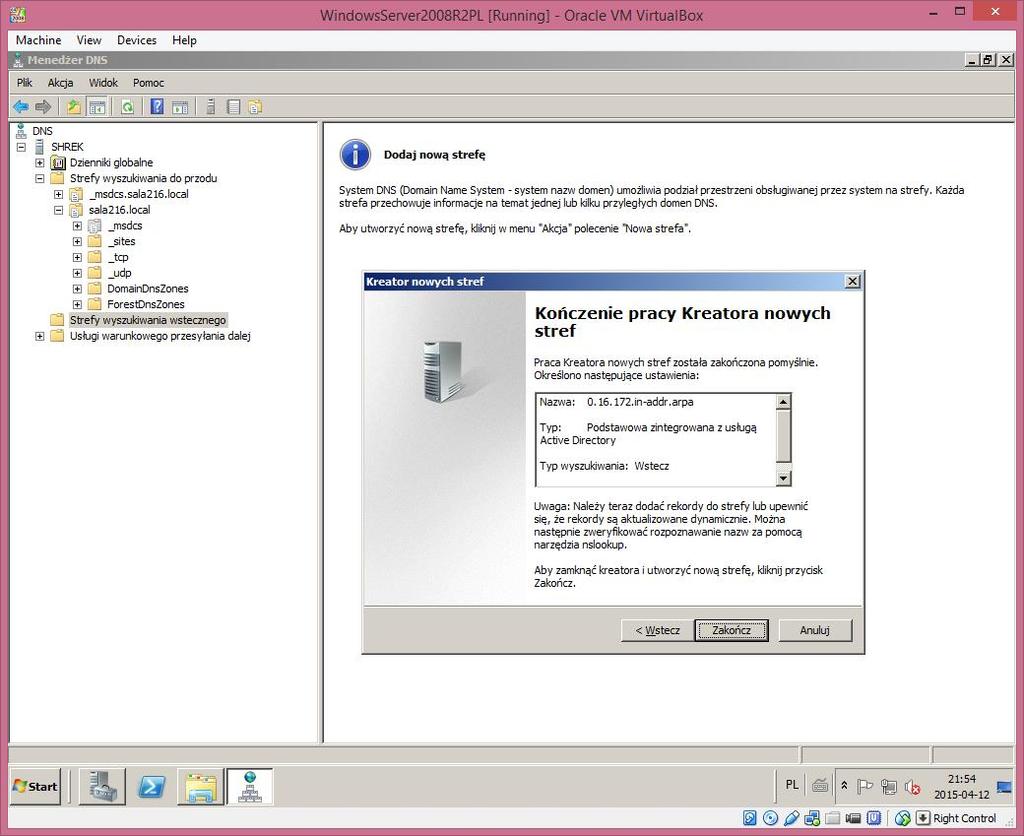Select the DNS root tree item
1024x836 pixels.
click(42, 131)
